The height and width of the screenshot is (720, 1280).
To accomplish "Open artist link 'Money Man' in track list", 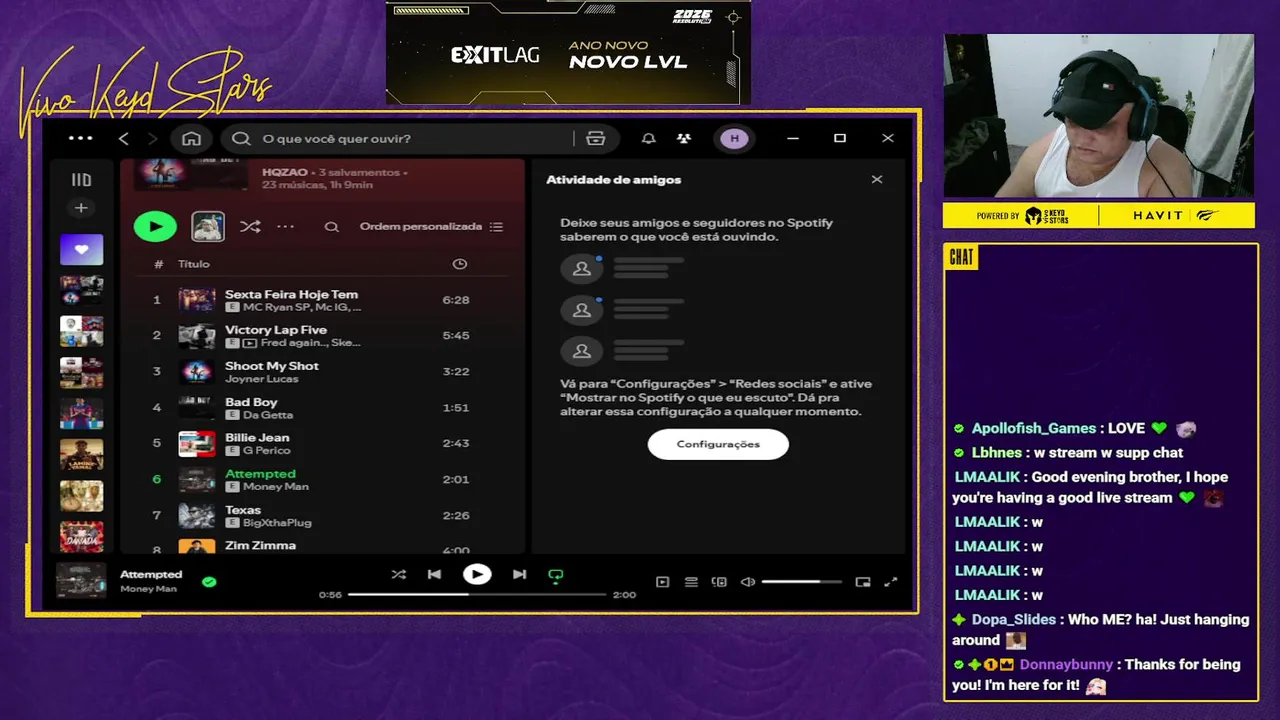I will tap(276, 487).
